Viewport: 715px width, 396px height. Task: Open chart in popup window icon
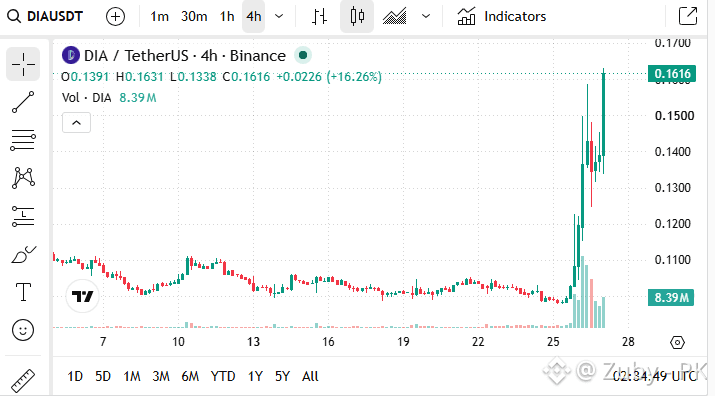688,16
